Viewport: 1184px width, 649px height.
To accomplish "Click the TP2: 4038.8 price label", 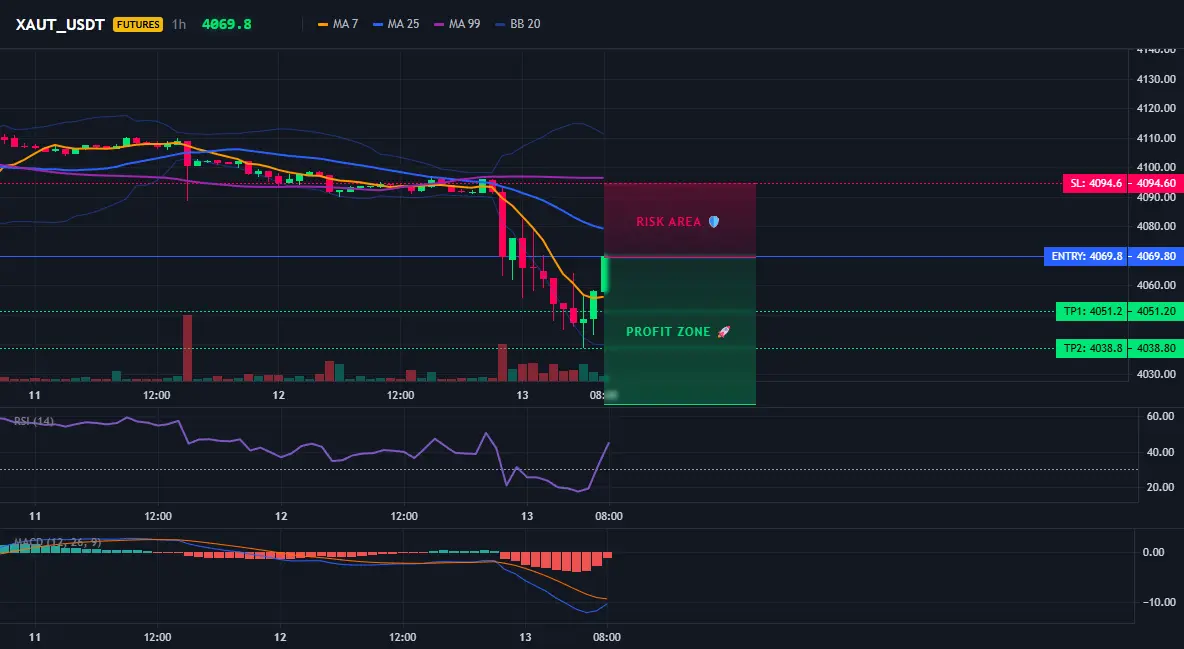I will (1092, 348).
